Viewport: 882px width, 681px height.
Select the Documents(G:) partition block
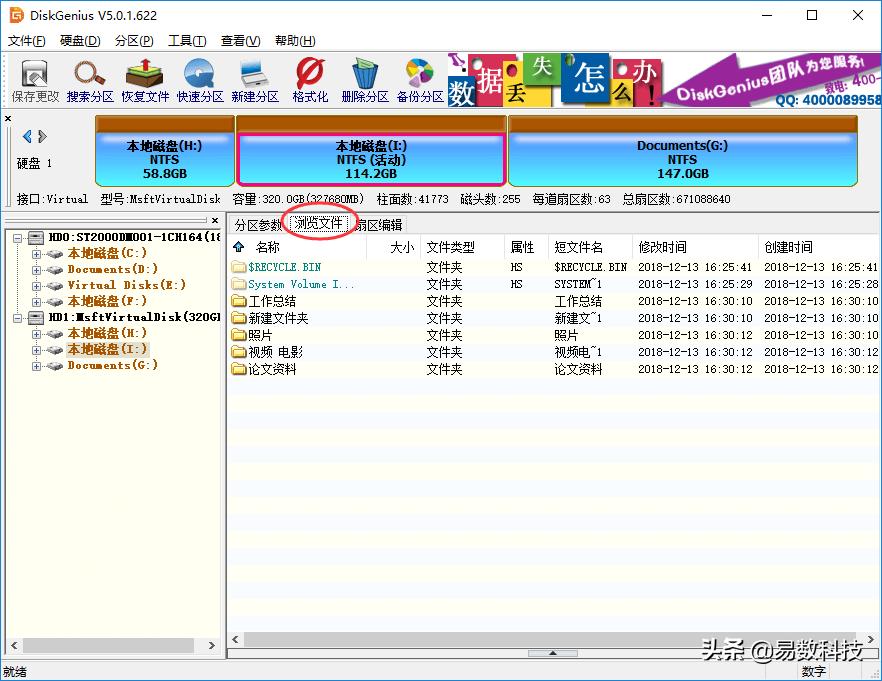click(682, 158)
